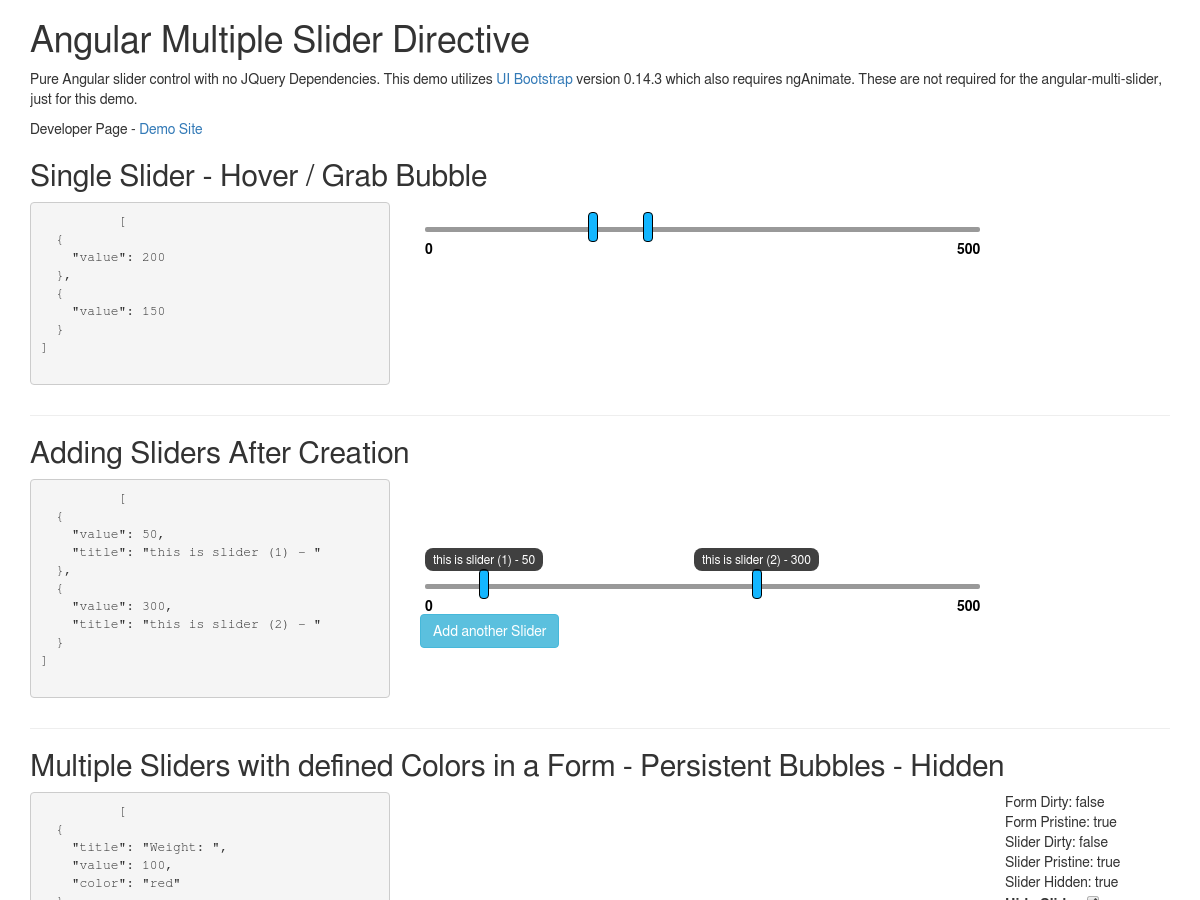This screenshot has width=1200, height=900.
Task: Click the first slider track between its handles
Action: pos(620,229)
